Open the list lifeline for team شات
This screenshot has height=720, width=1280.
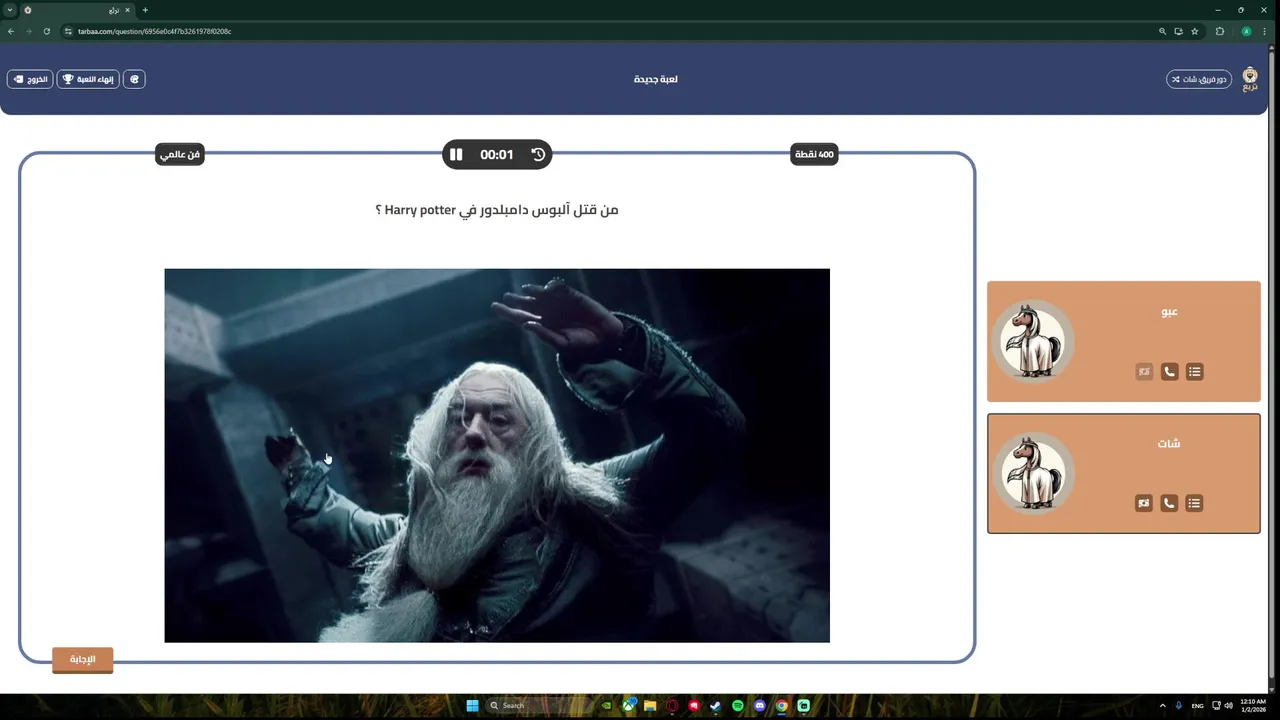[x=1194, y=503]
